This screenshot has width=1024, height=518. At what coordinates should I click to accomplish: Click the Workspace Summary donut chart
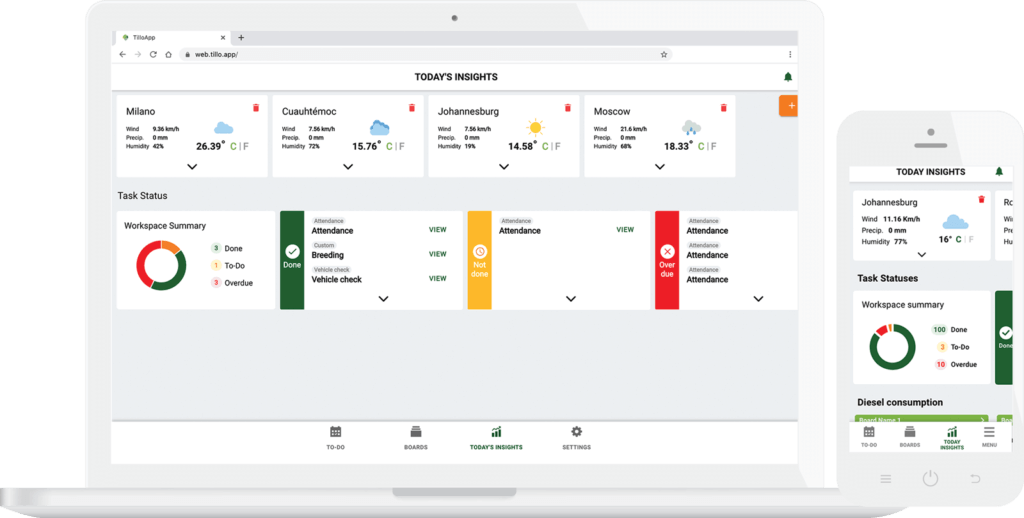pyautogui.click(x=161, y=265)
